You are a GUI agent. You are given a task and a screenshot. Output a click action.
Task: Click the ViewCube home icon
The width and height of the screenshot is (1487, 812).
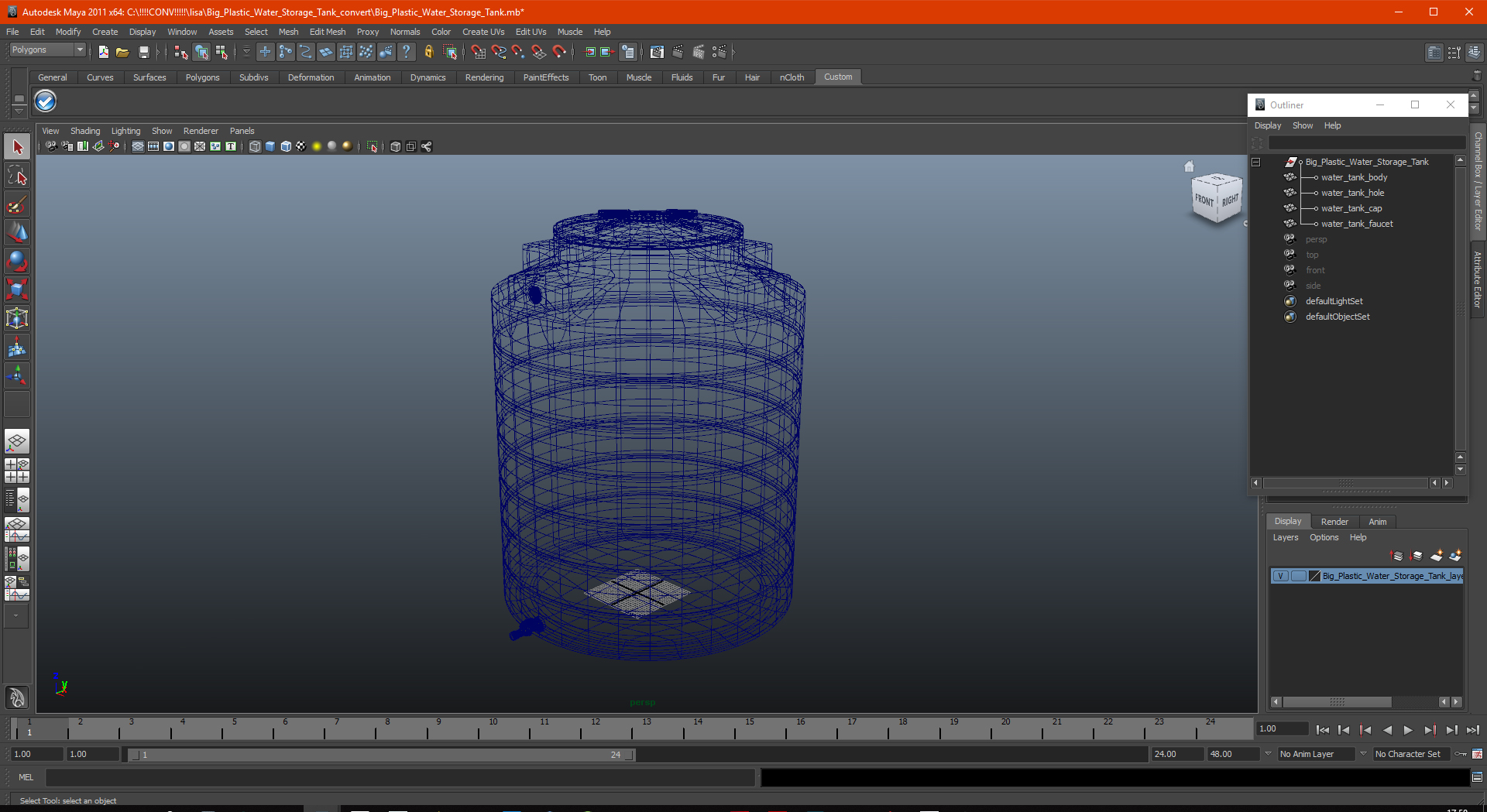tap(1189, 166)
